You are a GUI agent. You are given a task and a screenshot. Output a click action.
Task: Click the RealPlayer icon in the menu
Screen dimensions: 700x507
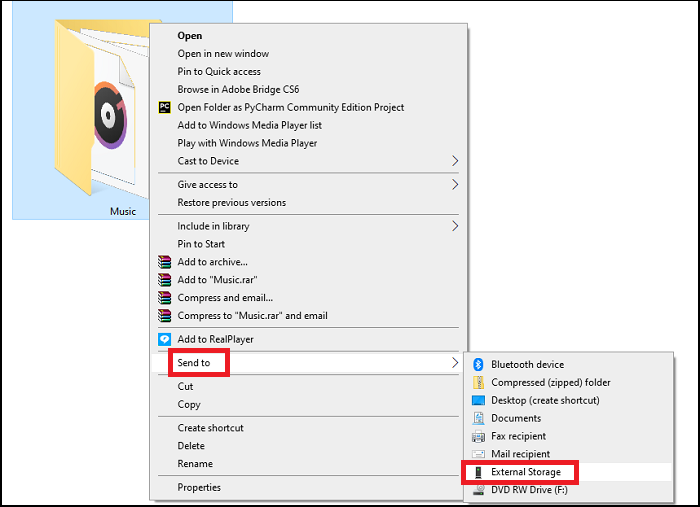pos(165,339)
